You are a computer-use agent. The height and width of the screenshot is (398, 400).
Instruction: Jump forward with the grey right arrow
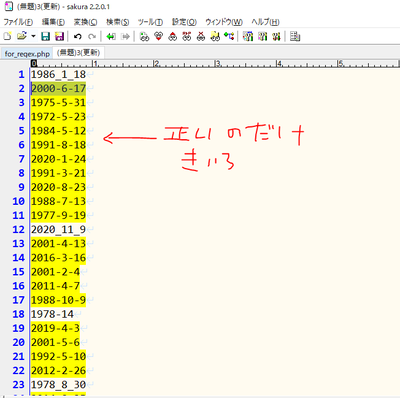pyautogui.click(x=125, y=36)
